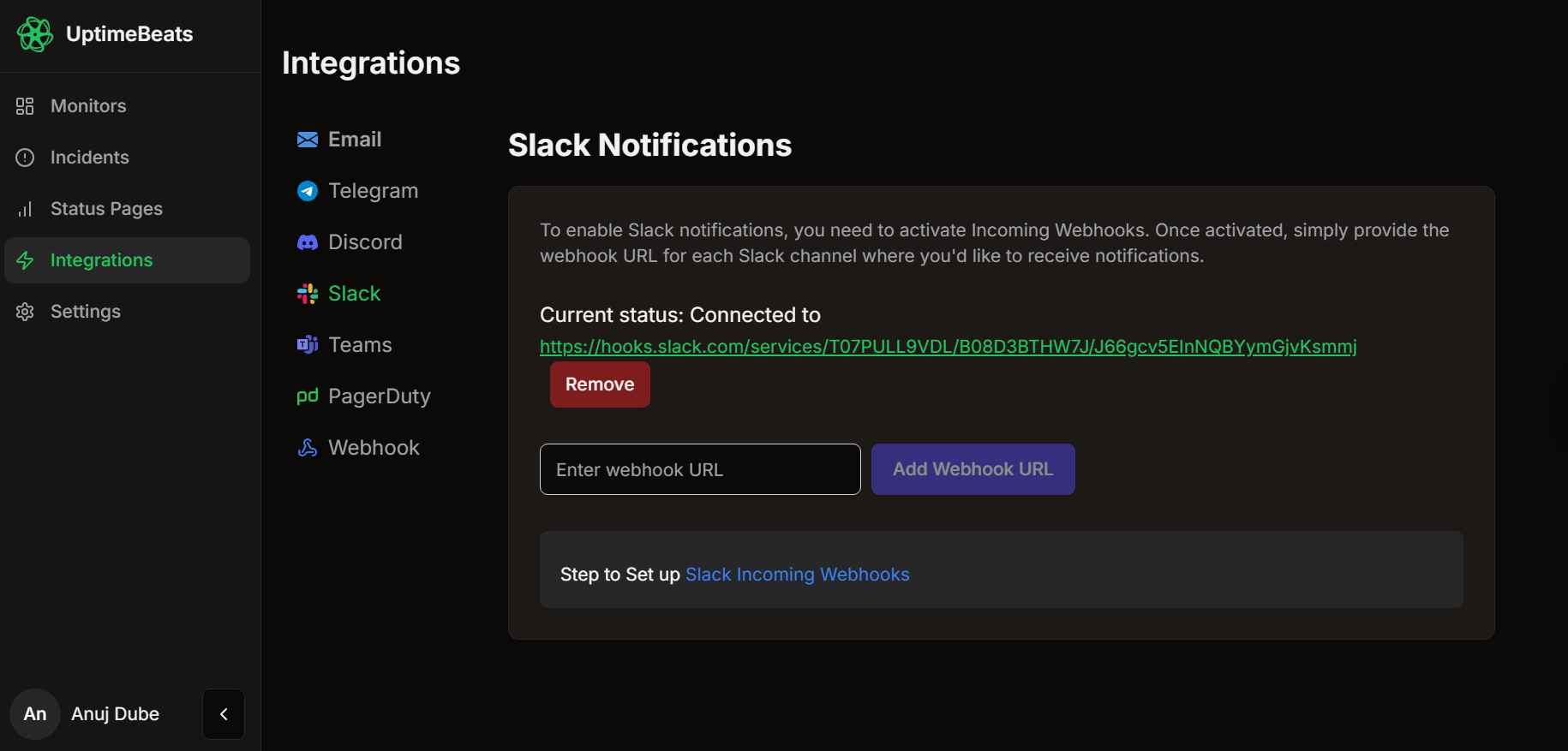The width and height of the screenshot is (1568, 751).
Task: Follow the Slack Incoming Webhooks link
Action: (797, 575)
